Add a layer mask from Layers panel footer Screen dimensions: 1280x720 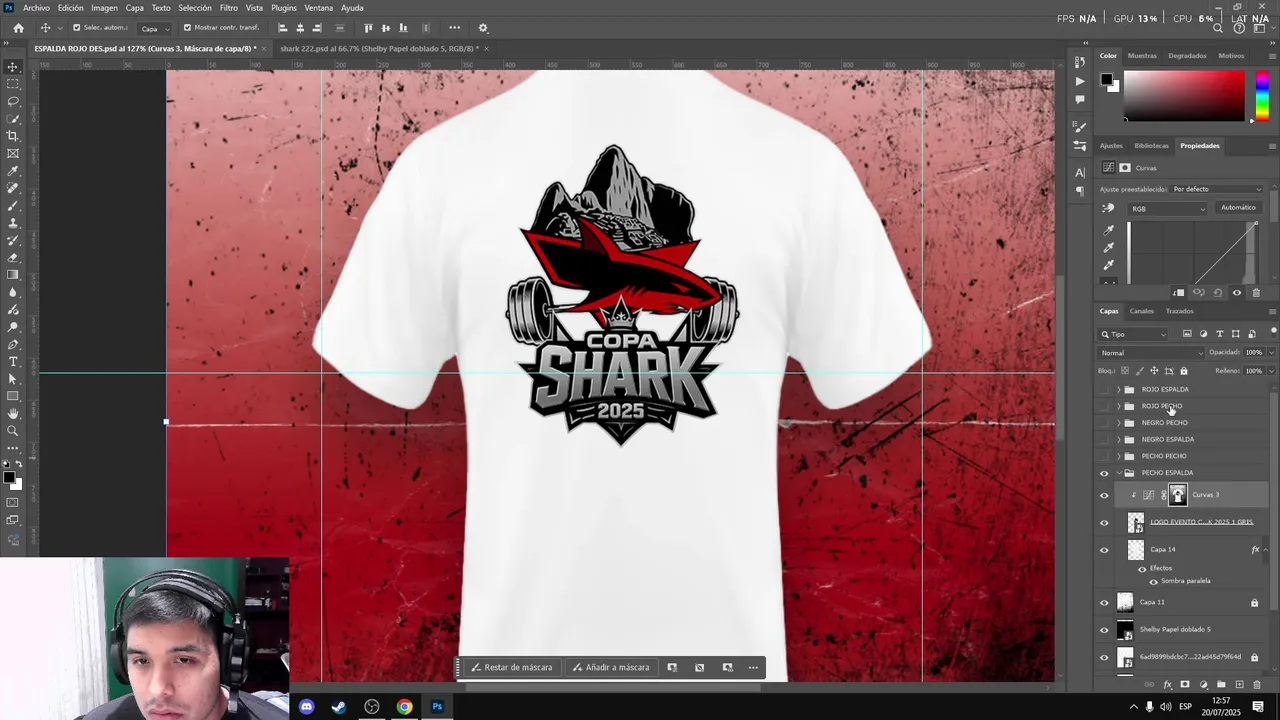click(1185, 685)
